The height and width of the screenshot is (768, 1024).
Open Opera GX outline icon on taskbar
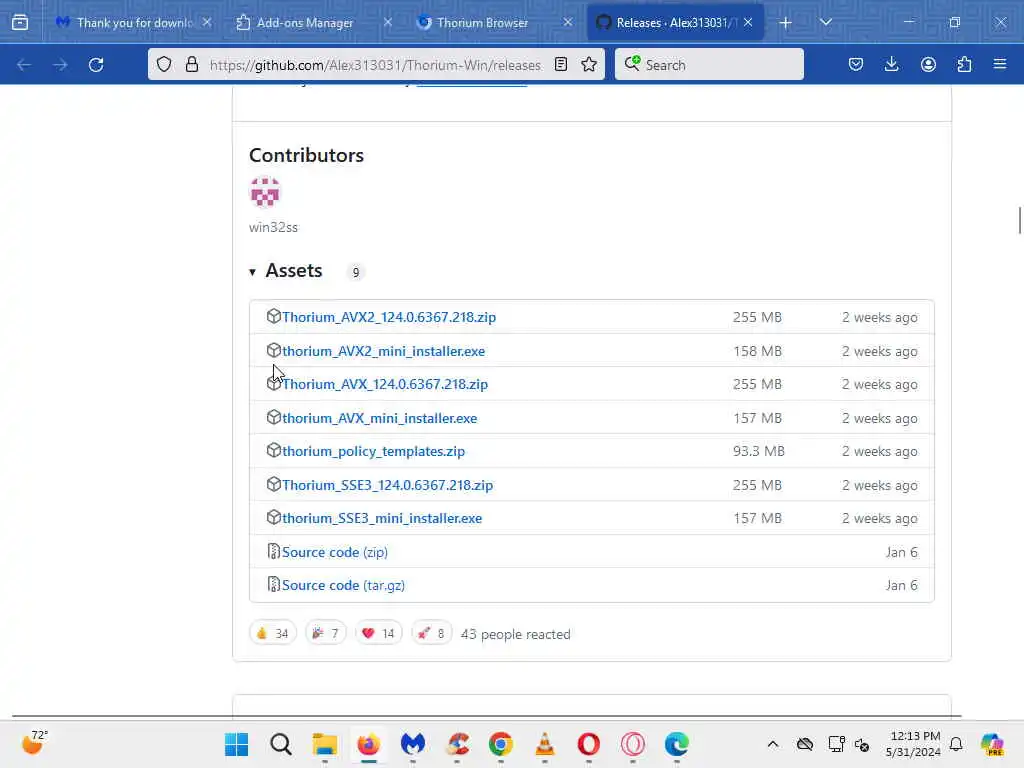coord(633,744)
